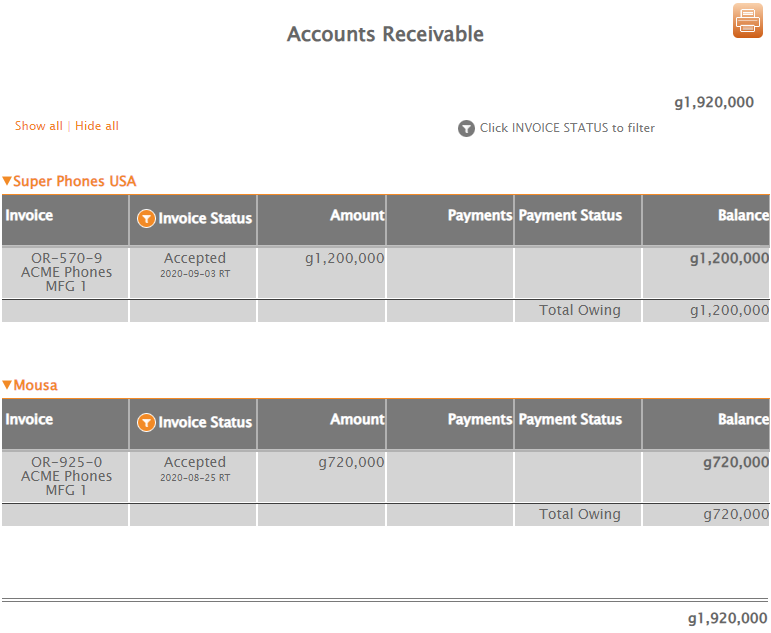Click filter icon in Super Phones USA Invoice Status header
This screenshot has width=771, height=633.
pos(146,218)
